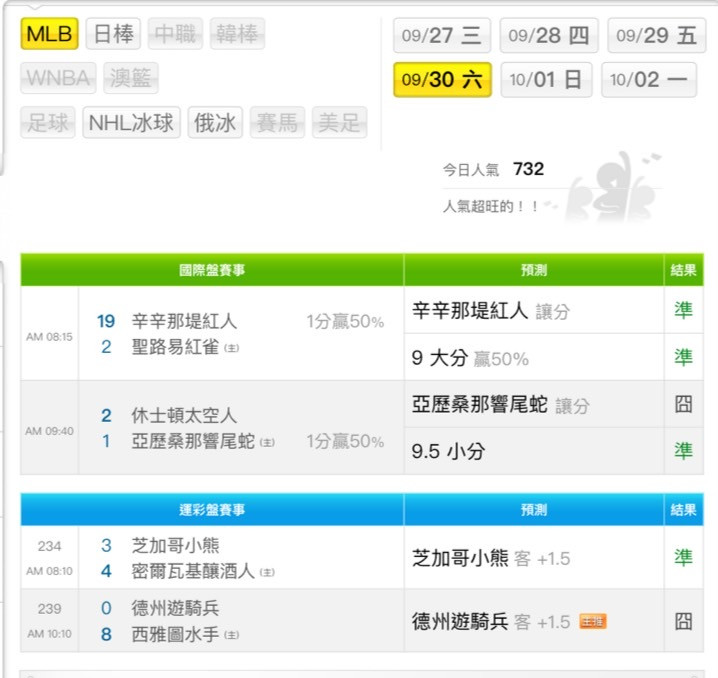The image size is (718, 678).
Task: Click the 今日人氣 732 counter
Action: pos(494,169)
